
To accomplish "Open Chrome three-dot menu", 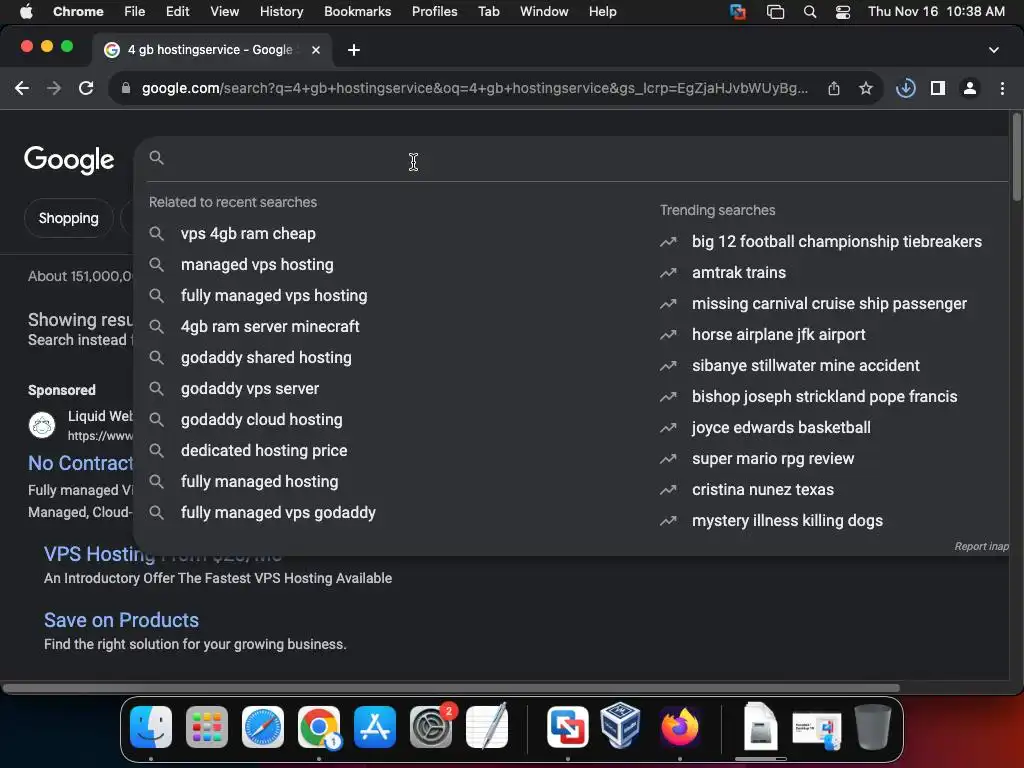I will click(1002, 88).
